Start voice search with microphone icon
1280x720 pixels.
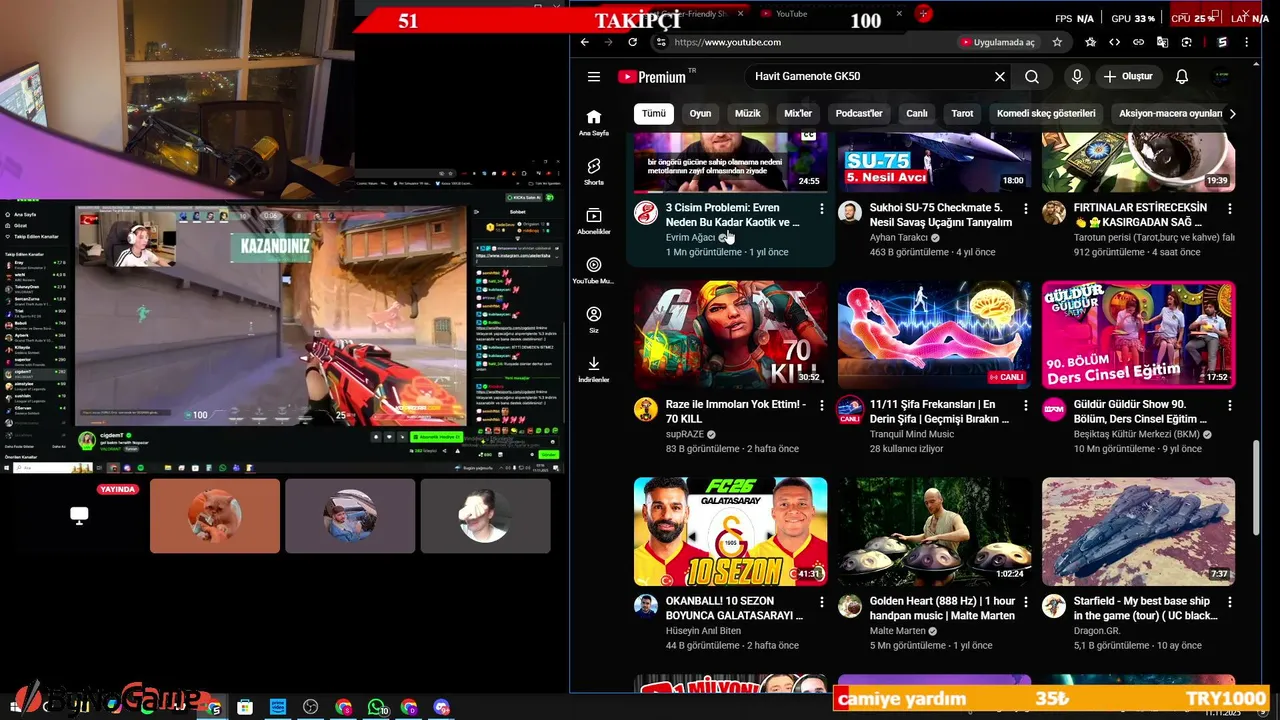coord(1077,77)
